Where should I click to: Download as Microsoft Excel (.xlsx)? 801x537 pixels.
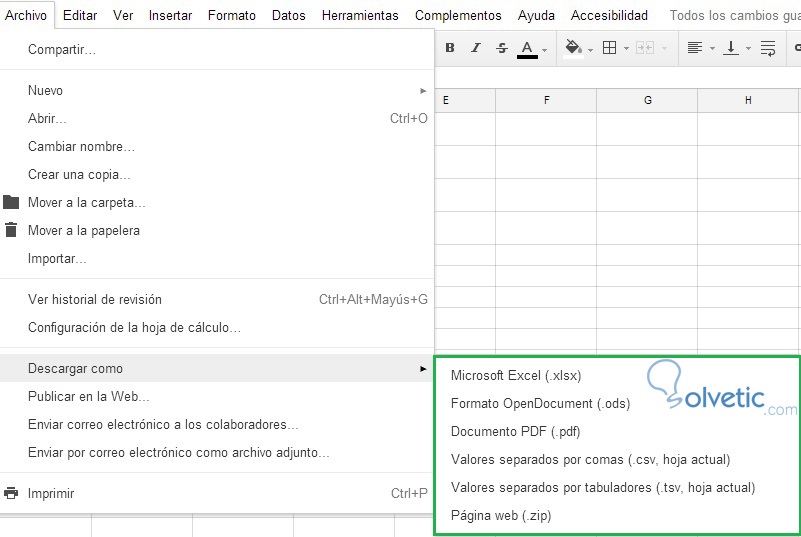(617, 376)
